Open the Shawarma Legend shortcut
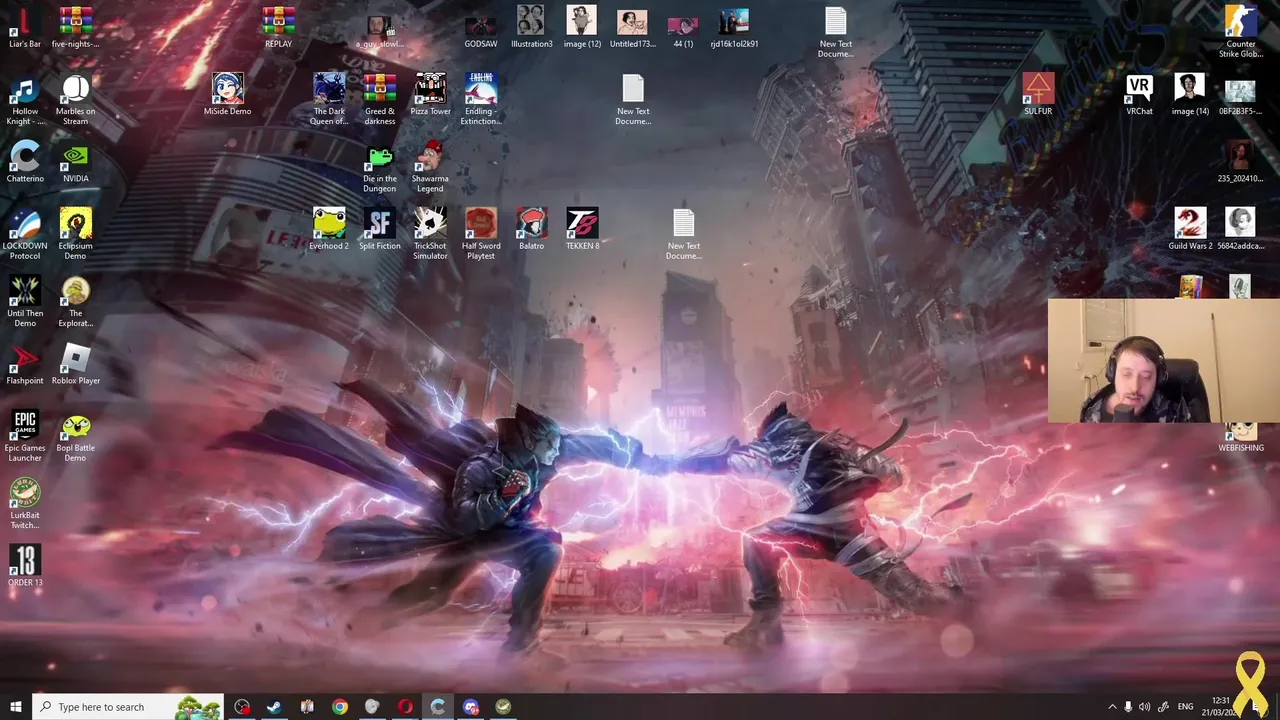Viewport: 1280px width, 720px height. pos(430,166)
